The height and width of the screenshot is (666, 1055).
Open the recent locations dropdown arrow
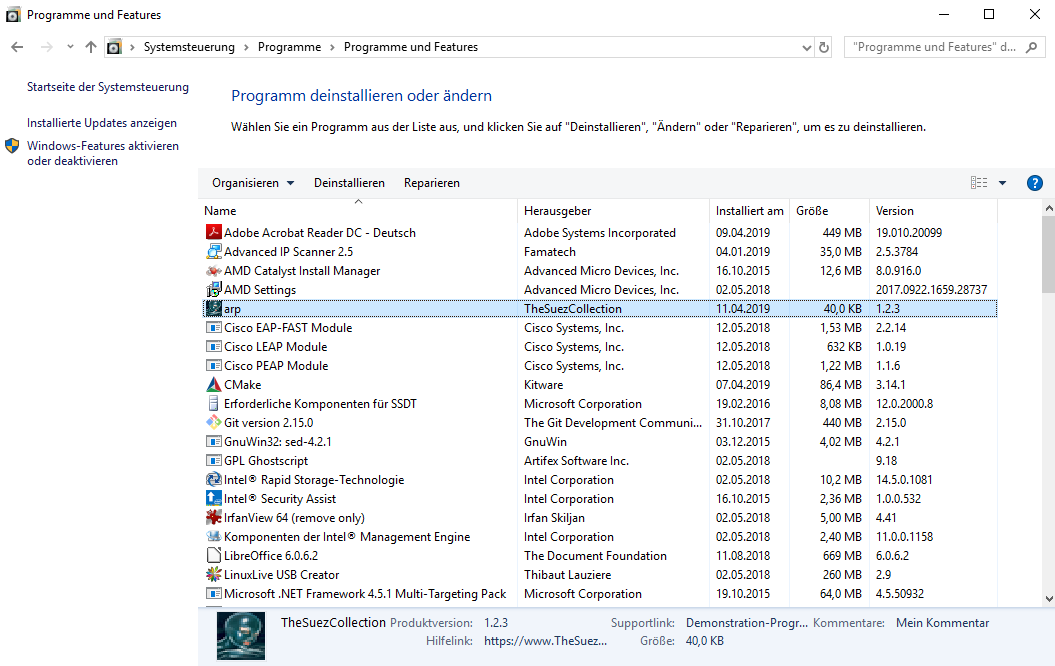(70, 47)
